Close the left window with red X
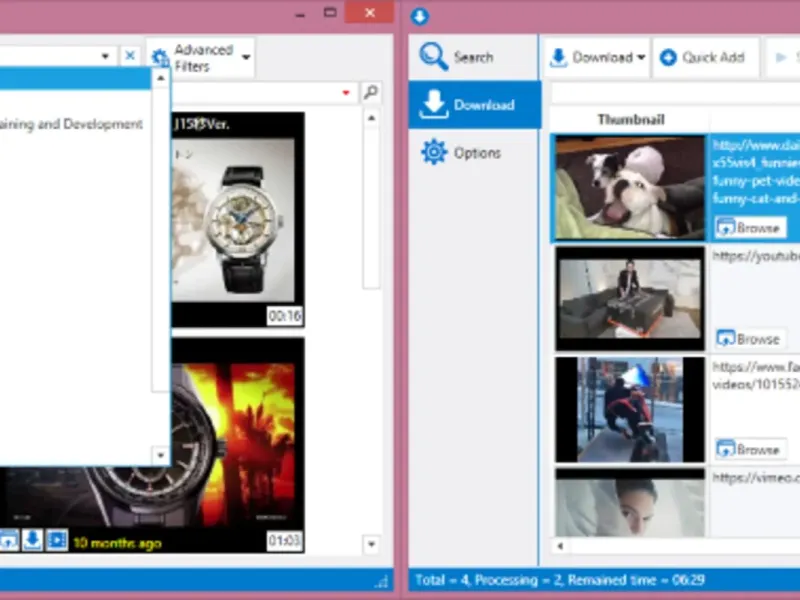This screenshot has height=600, width=800. (x=370, y=12)
